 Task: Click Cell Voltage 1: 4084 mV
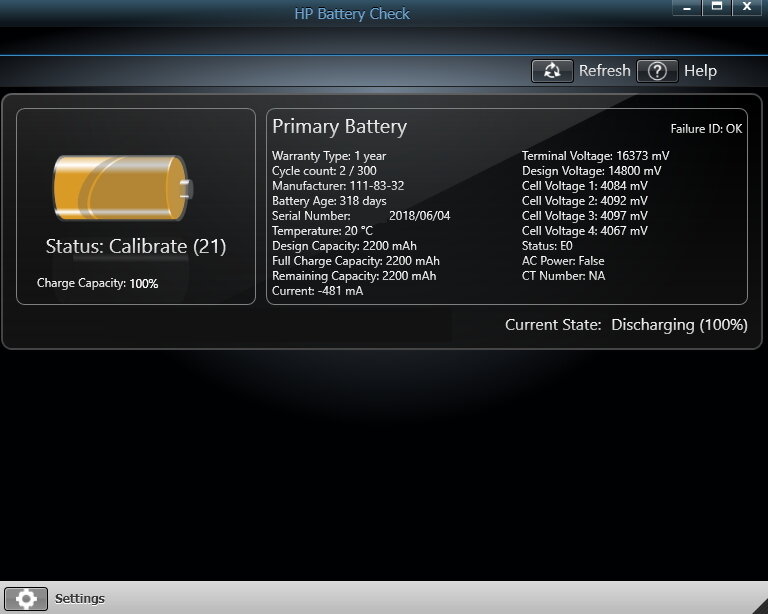tap(585, 186)
